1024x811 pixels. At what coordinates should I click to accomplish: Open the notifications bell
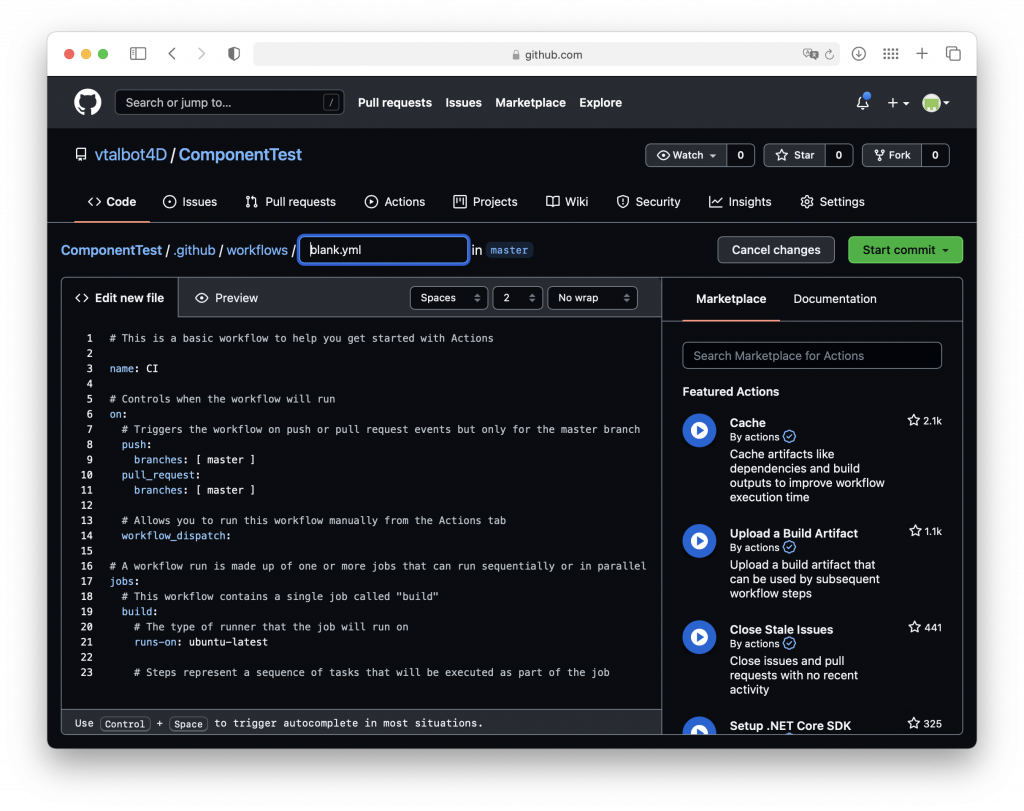click(x=863, y=103)
